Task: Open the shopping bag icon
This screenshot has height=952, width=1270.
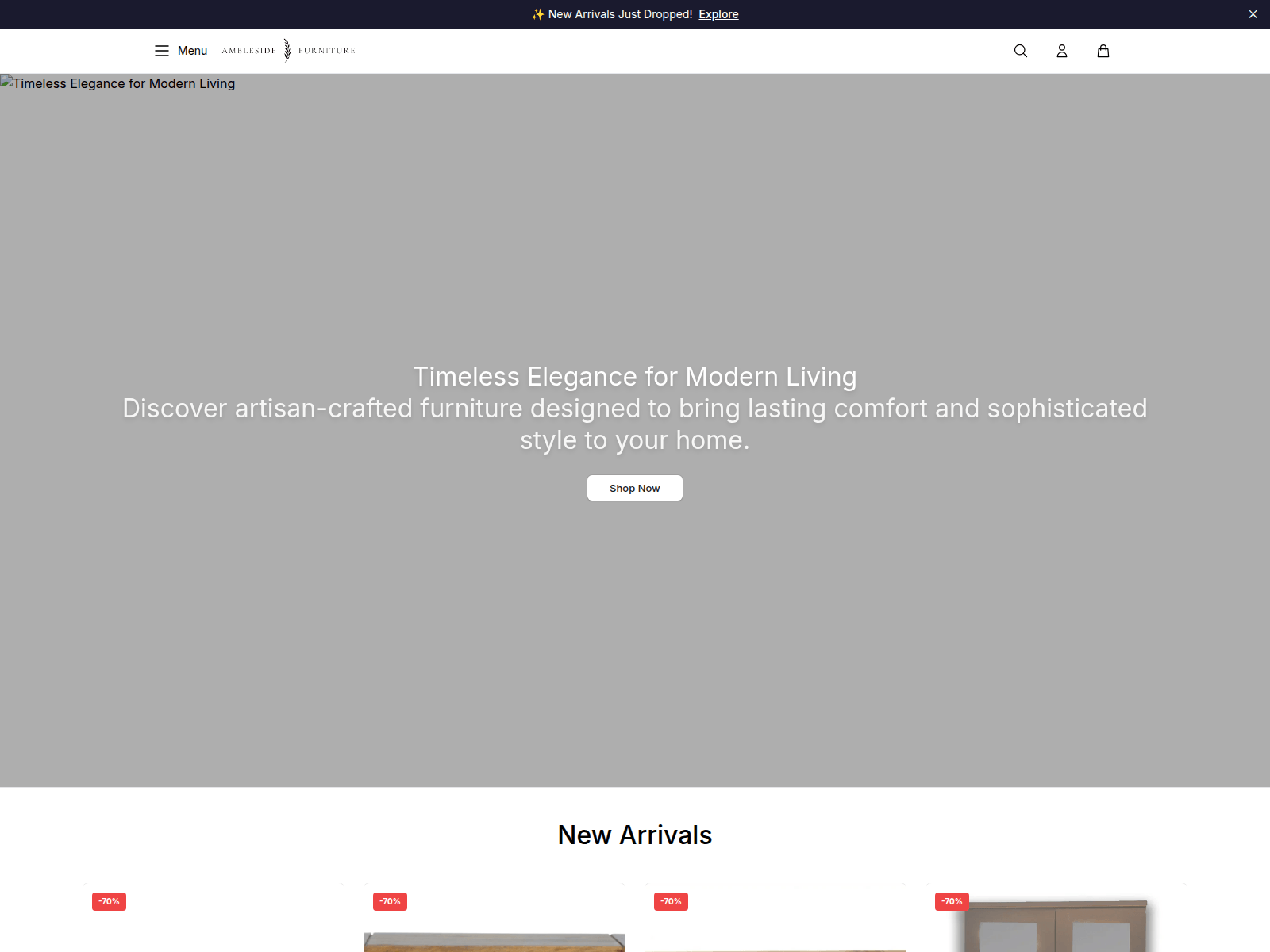Action: click(x=1103, y=51)
